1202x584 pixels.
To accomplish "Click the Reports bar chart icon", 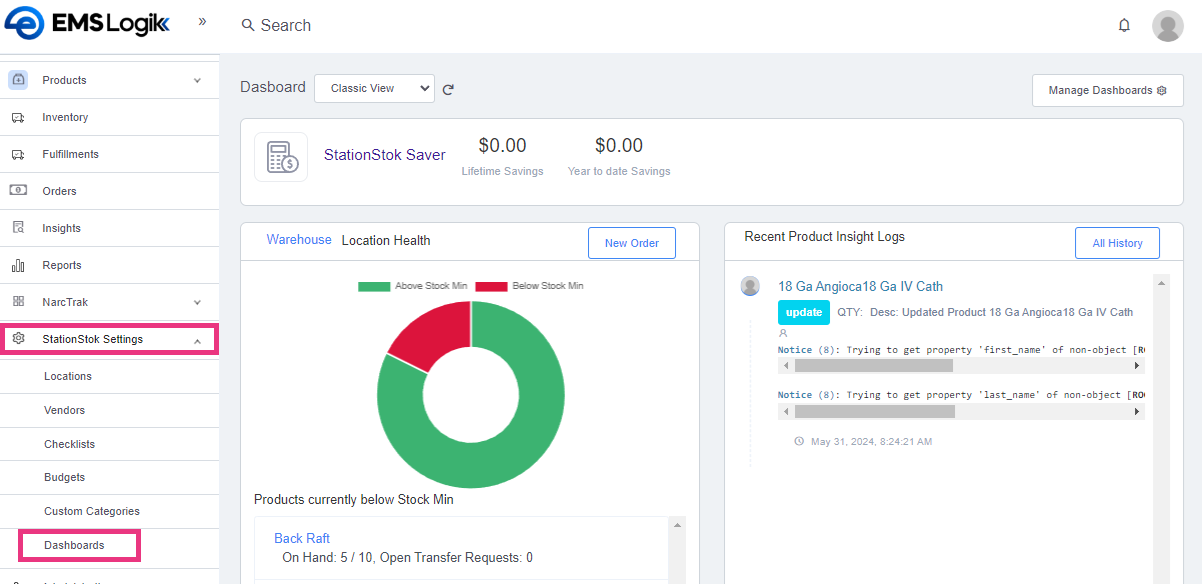I will coord(18,265).
